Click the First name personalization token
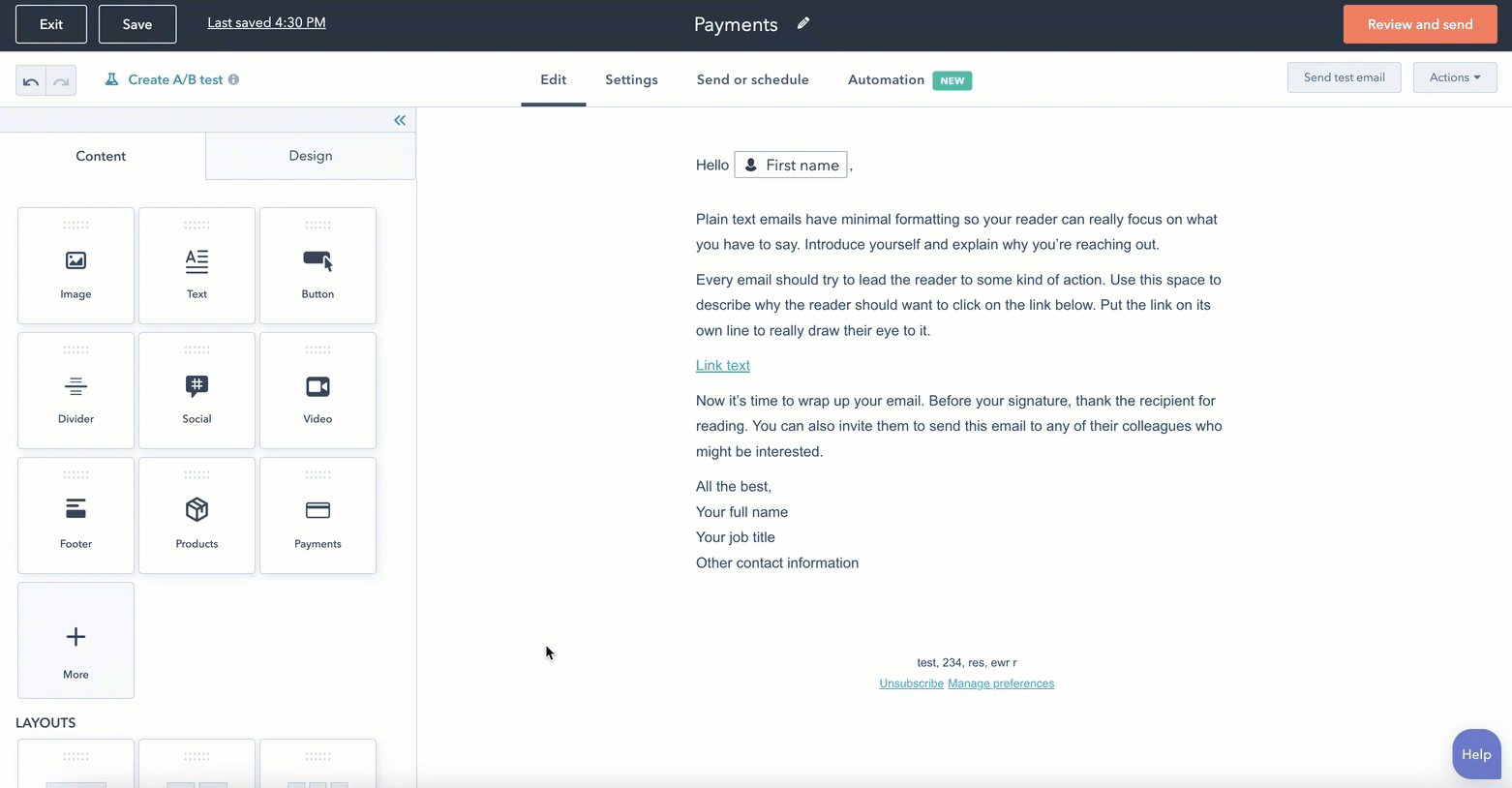Image resolution: width=1512 pixels, height=788 pixels. click(791, 166)
